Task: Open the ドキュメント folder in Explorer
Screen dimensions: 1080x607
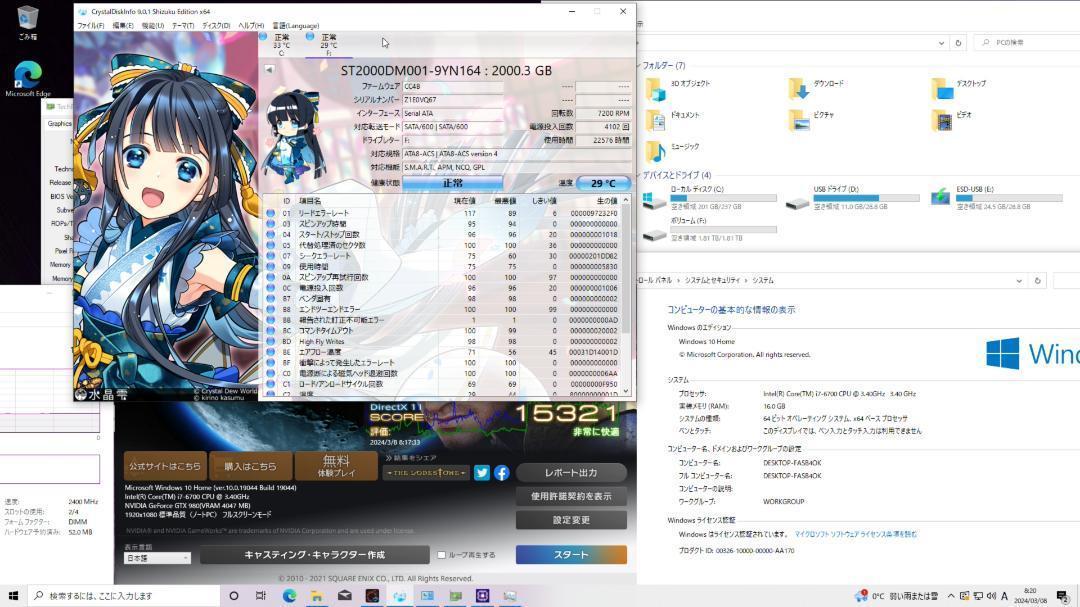Action: pyautogui.click(x=673, y=121)
